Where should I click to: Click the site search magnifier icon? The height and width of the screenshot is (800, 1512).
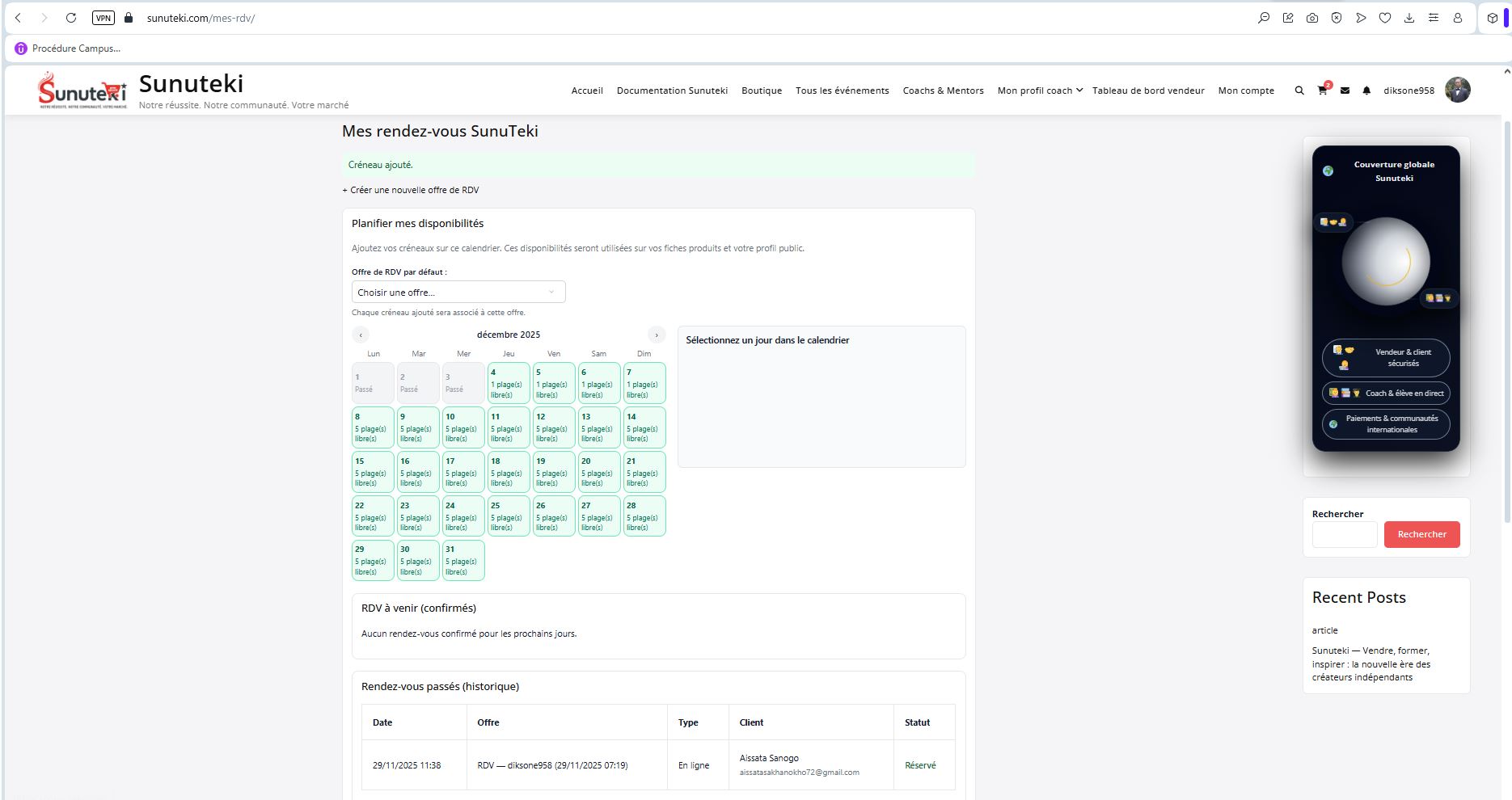[1299, 91]
